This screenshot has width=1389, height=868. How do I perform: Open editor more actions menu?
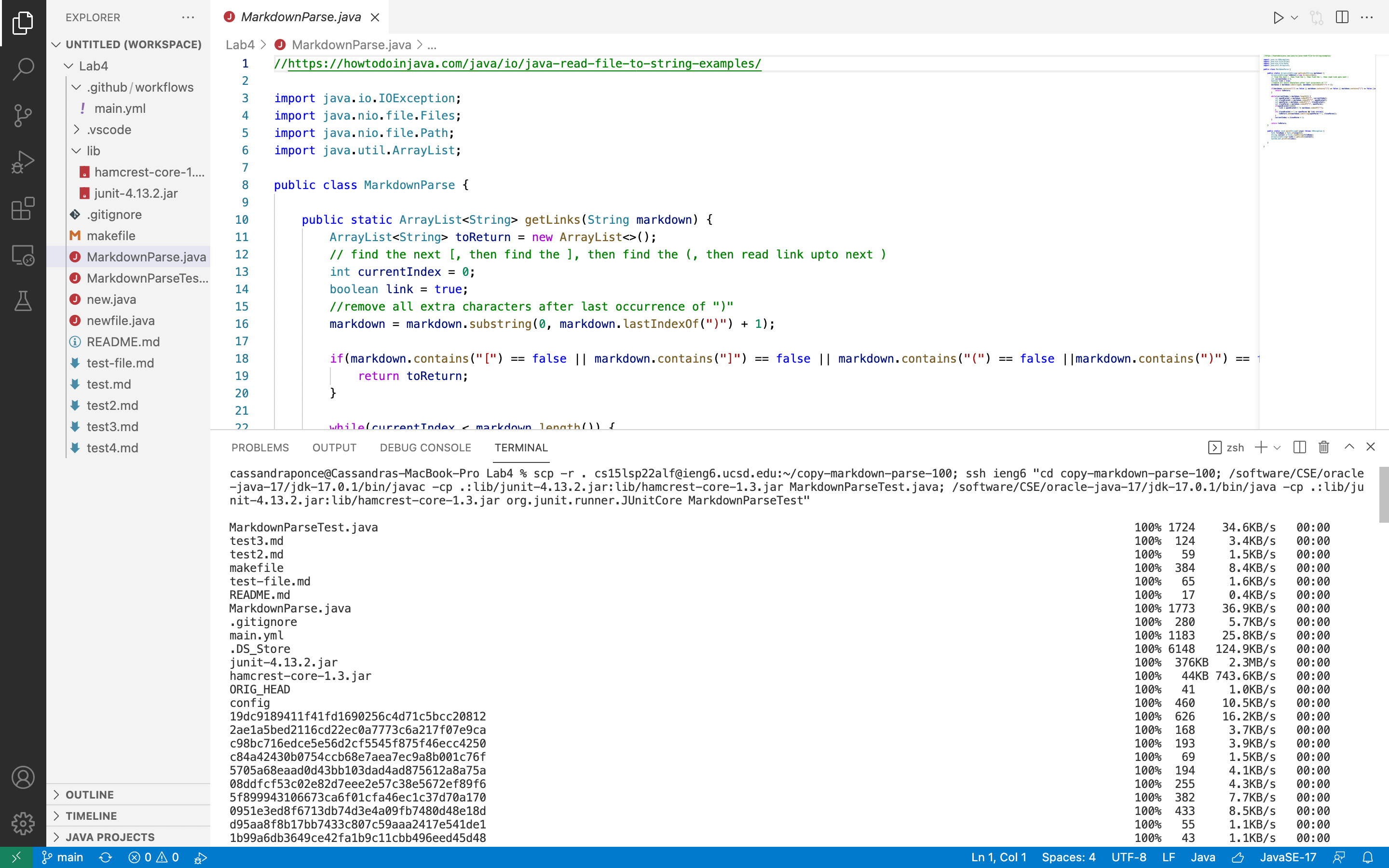[1367, 17]
